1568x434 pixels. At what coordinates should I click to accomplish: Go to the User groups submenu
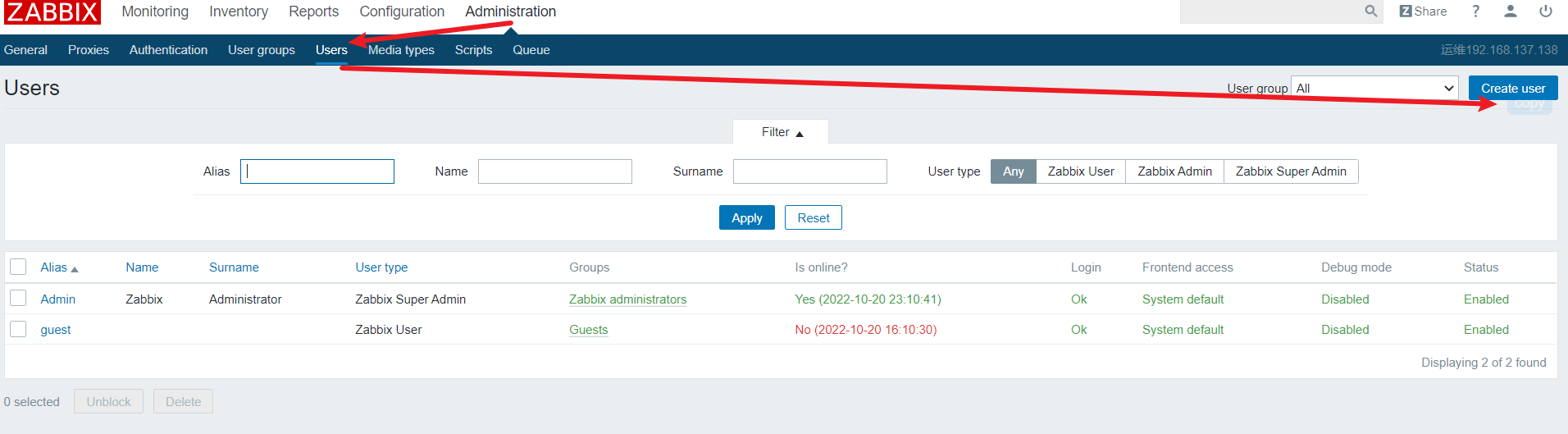point(262,50)
